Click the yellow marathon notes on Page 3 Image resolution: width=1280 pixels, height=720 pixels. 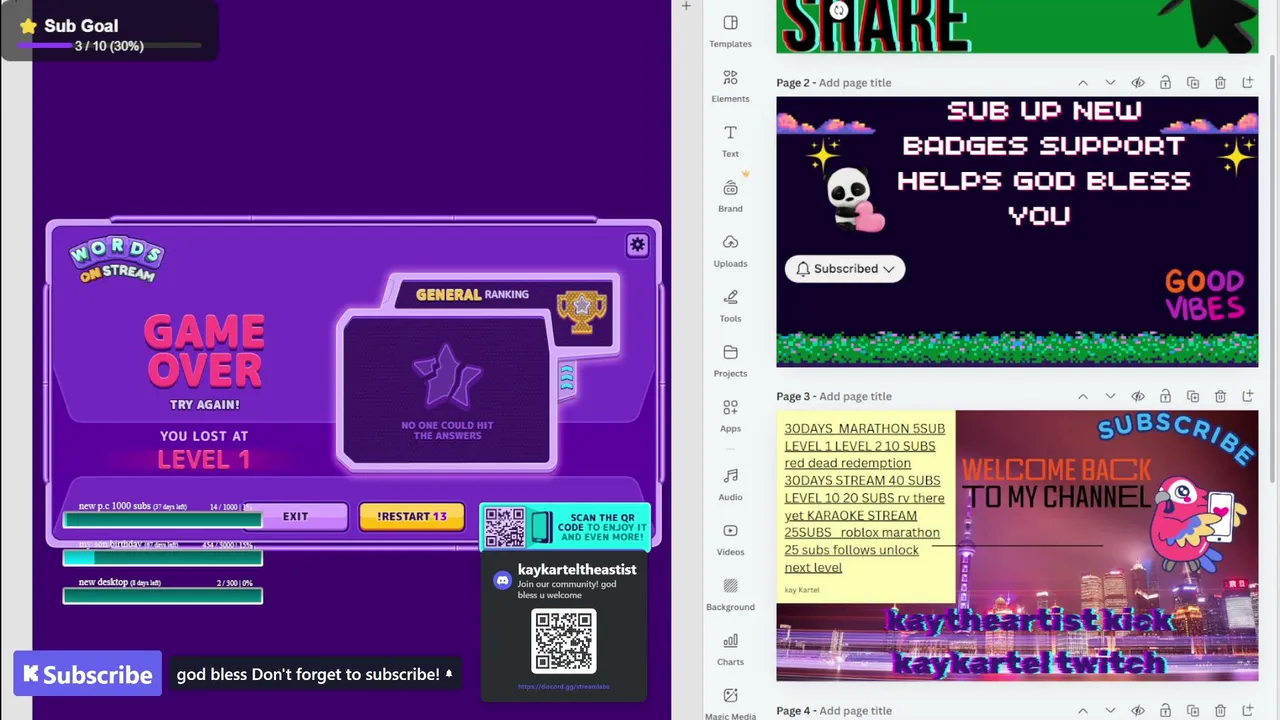pyautogui.click(x=866, y=507)
